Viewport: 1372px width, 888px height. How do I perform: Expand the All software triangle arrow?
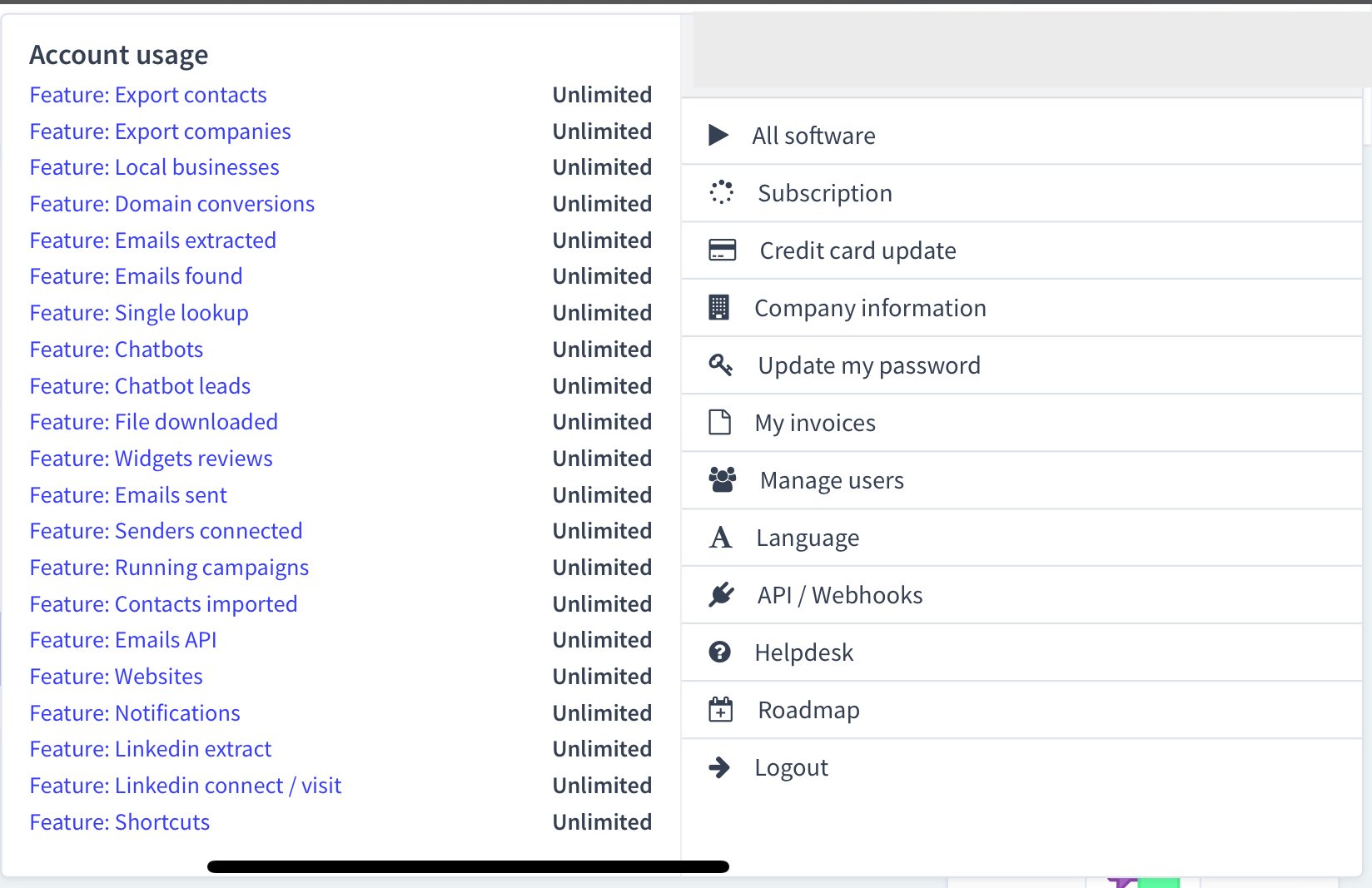(718, 135)
